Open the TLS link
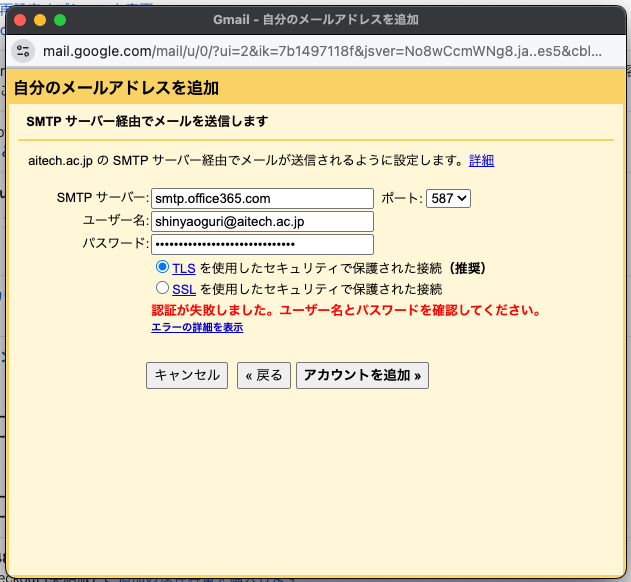 point(184,268)
